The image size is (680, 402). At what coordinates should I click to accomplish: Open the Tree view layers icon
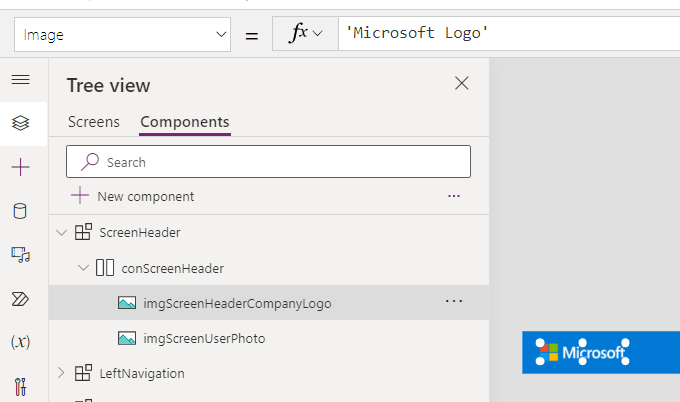(x=20, y=123)
